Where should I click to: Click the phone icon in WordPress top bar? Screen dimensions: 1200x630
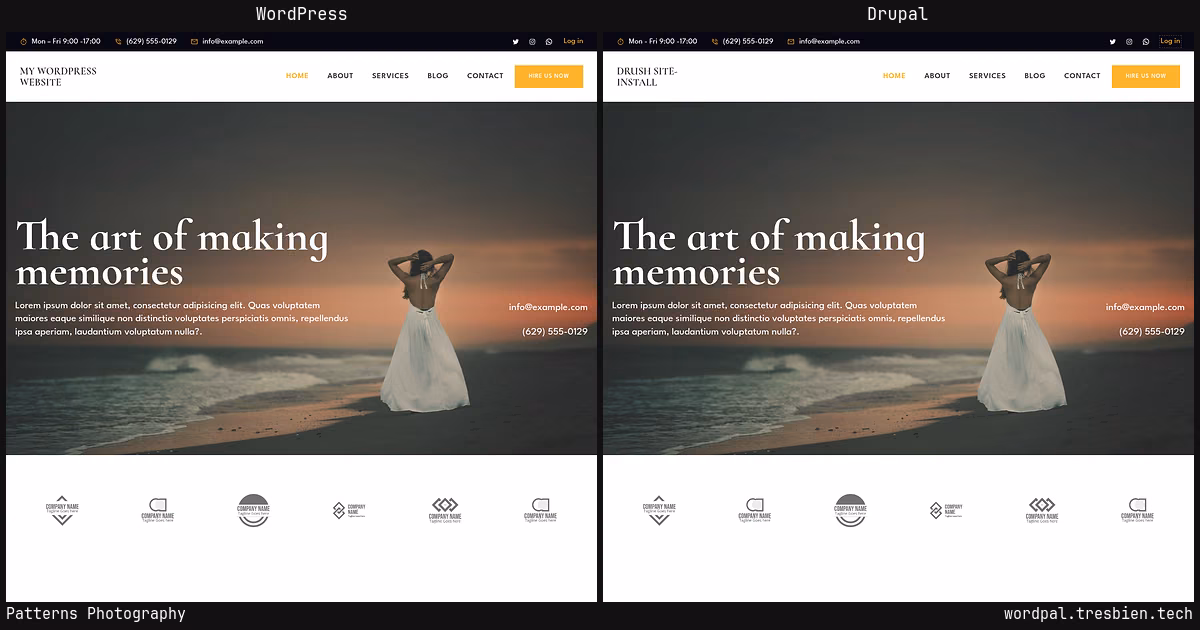[x=118, y=42]
